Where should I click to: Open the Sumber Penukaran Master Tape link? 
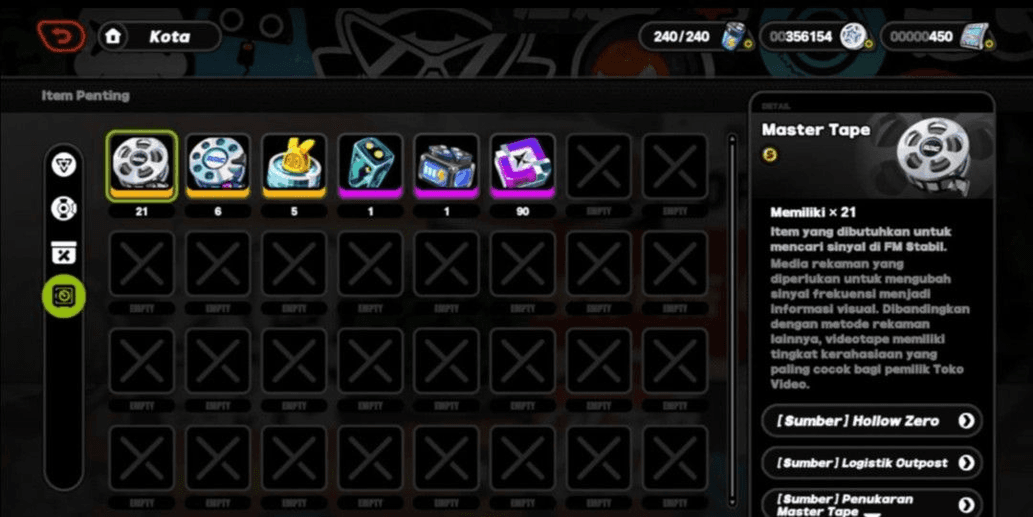click(x=872, y=504)
